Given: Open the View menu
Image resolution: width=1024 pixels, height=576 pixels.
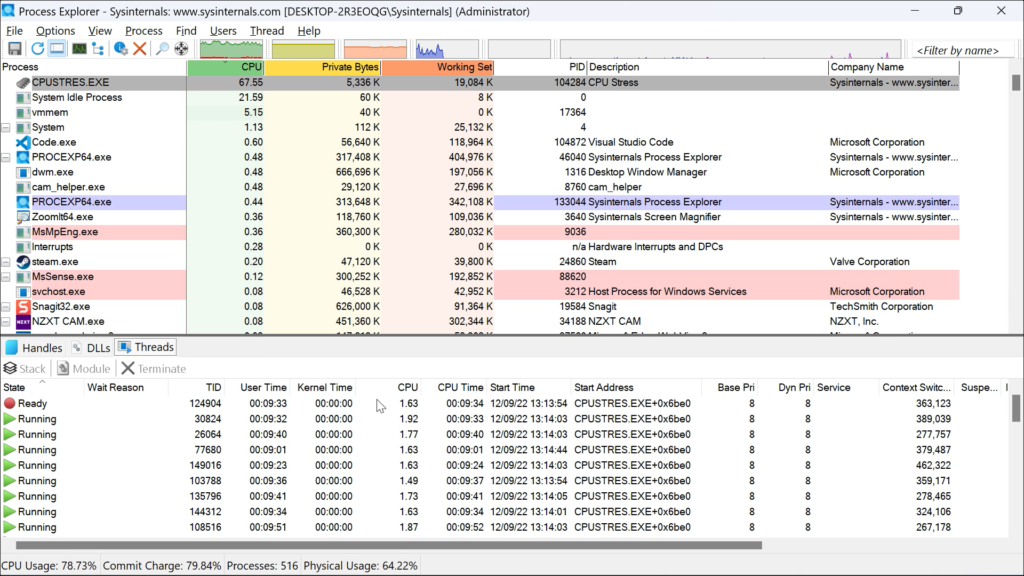Looking at the screenshot, I should pos(100,31).
